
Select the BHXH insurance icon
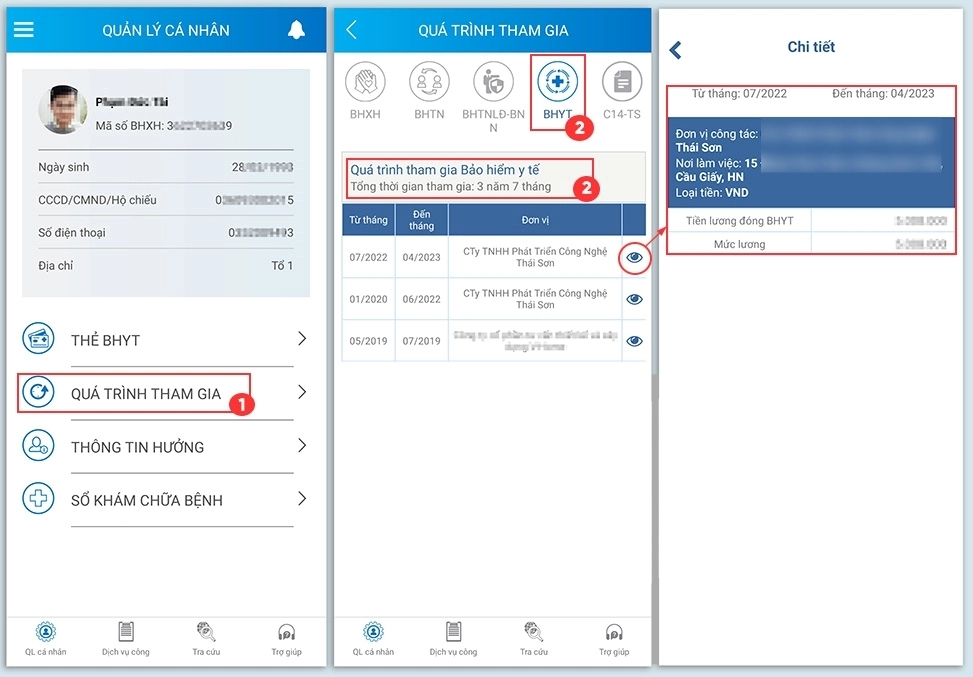tap(365, 82)
